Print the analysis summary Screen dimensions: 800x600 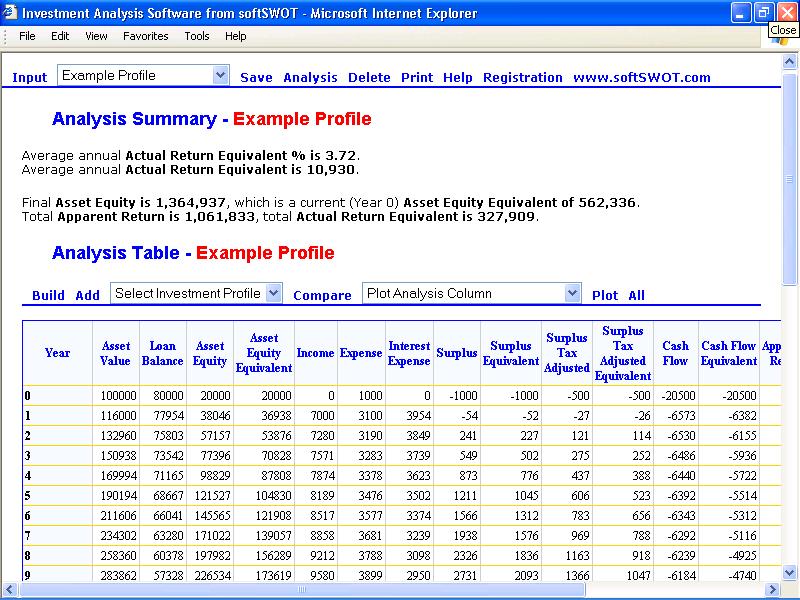tap(417, 77)
